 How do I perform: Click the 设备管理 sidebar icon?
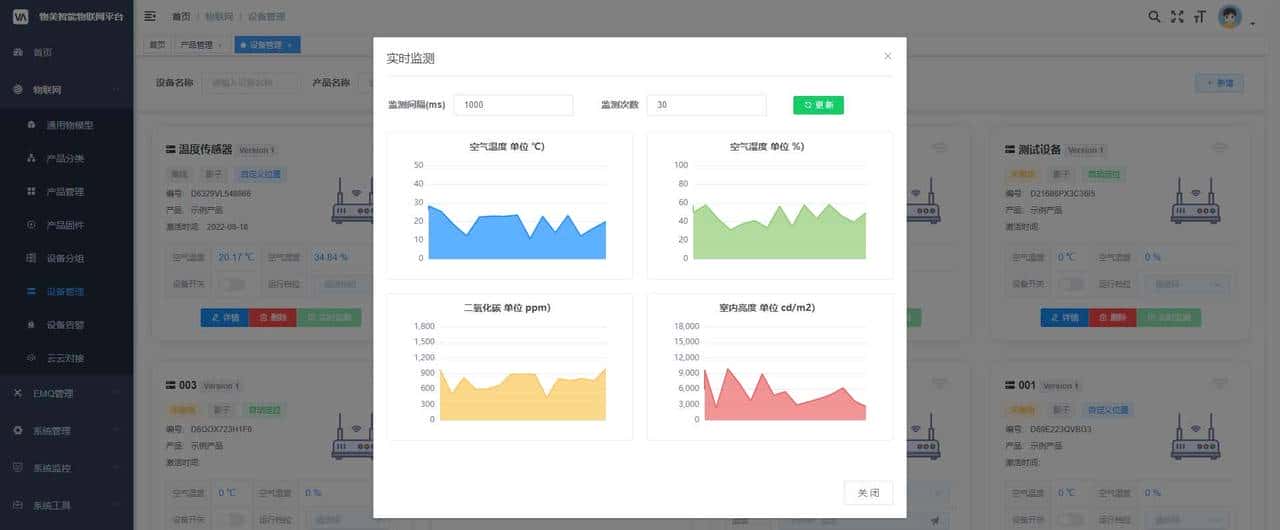tap(32, 291)
